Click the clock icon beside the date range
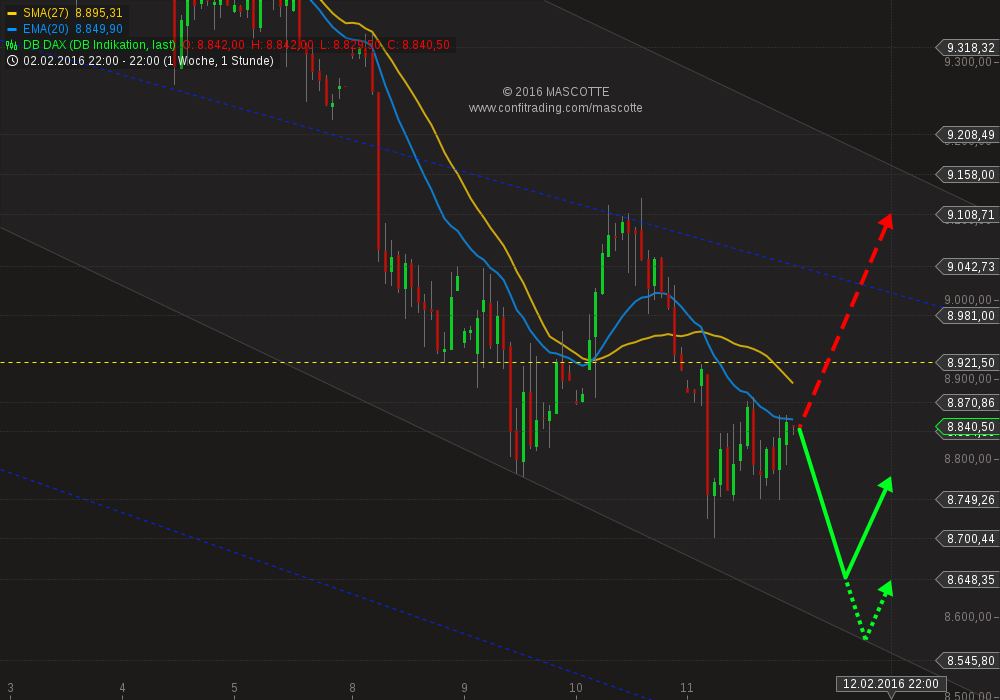Viewport: 1000px width, 700px height. [x=12, y=61]
